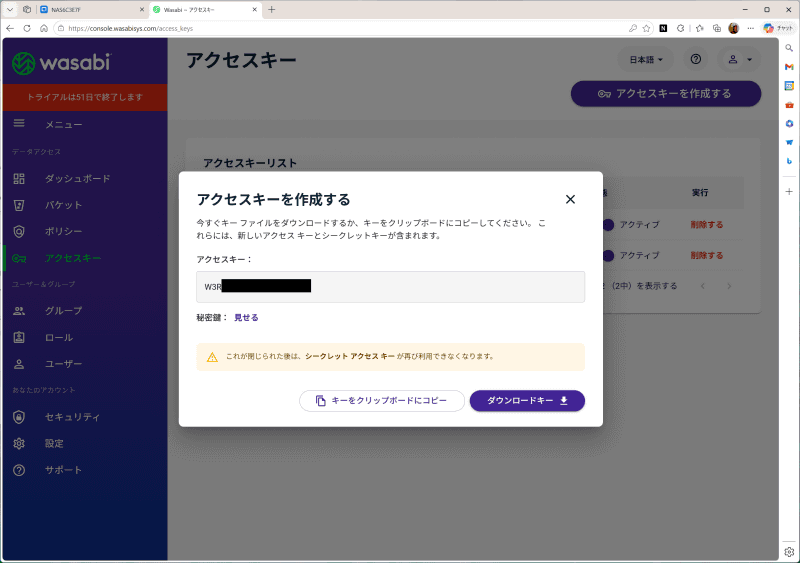Click the セキュリティ shield icon
800x563 pixels.
coord(19,417)
